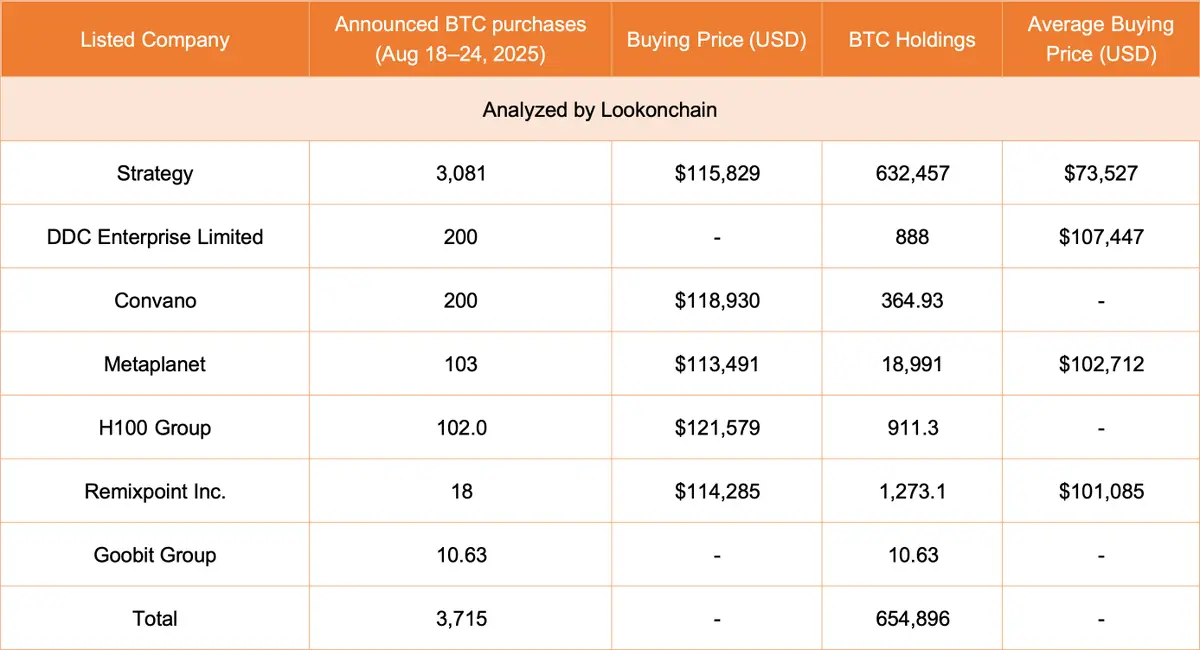Select the Convano company cell
Screen dimensions: 1200x650
(155, 300)
